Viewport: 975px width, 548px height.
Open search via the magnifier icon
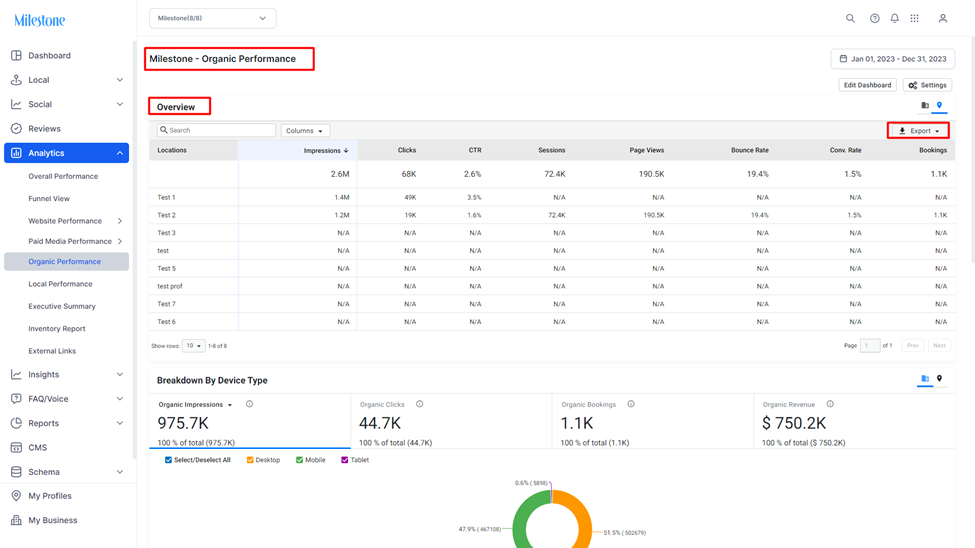pyautogui.click(x=850, y=19)
